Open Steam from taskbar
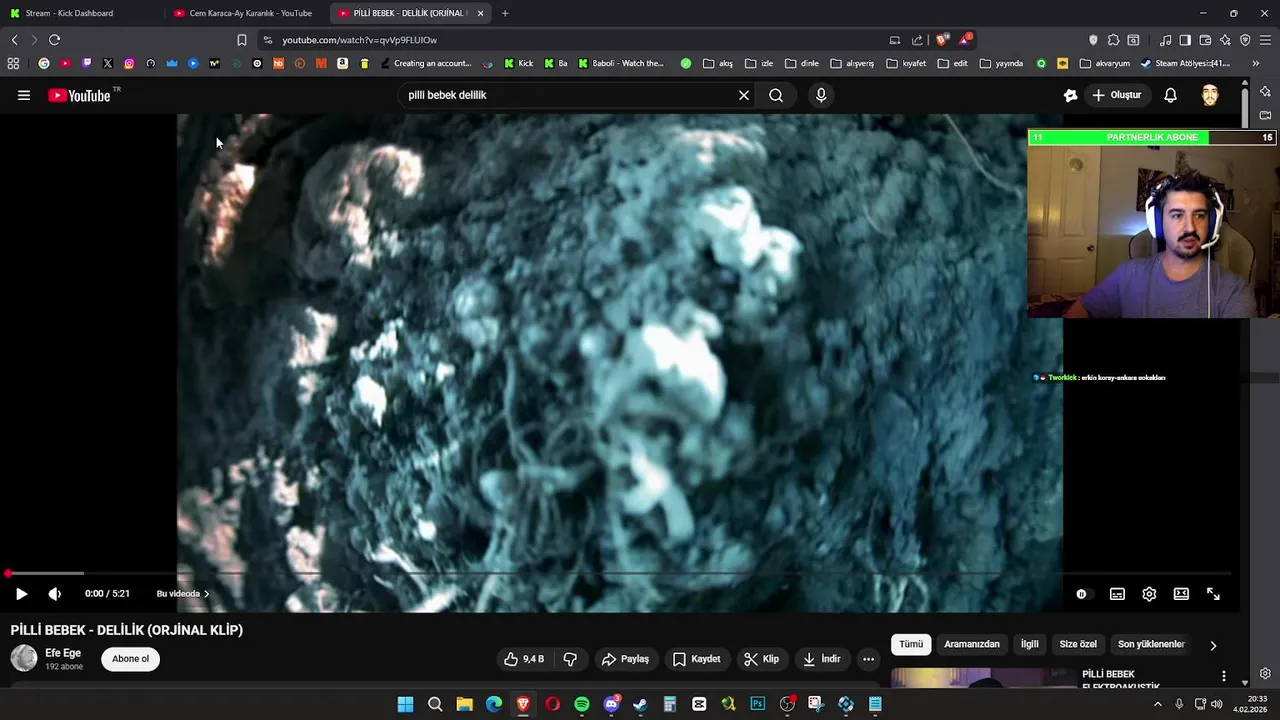1280x720 pixels. click(x=640, y=704)
